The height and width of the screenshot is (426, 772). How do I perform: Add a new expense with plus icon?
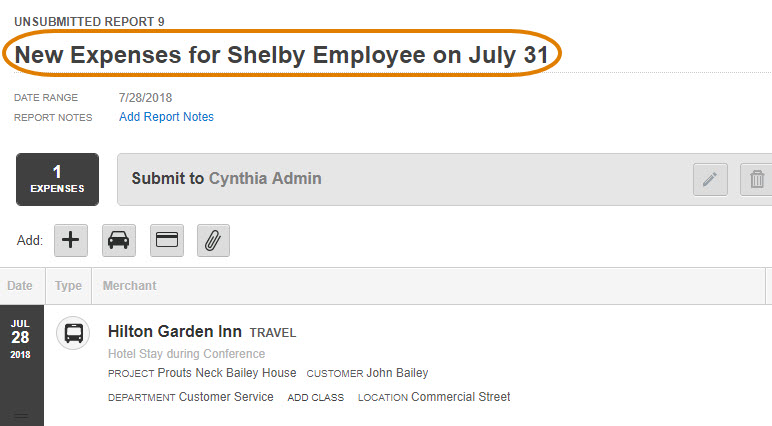71,240
